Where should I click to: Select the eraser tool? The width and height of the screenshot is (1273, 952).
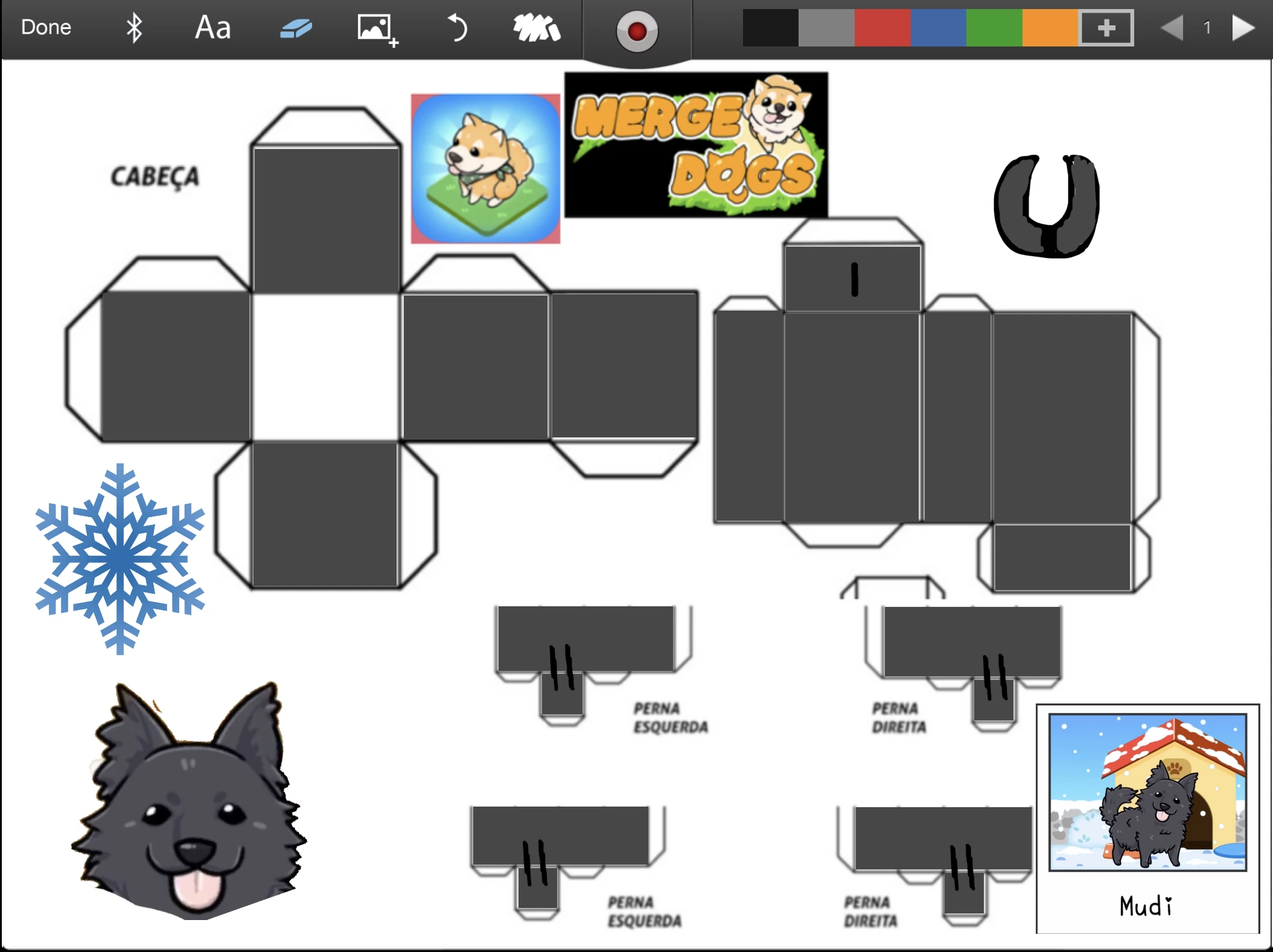pyautogui.click(x=296, y=28)
